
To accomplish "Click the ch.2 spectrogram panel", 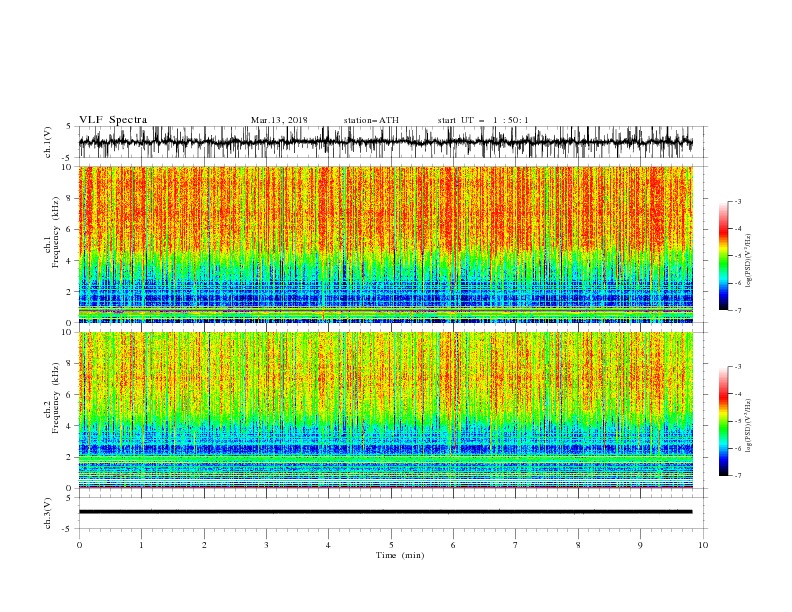I will [x=386, y=410].
